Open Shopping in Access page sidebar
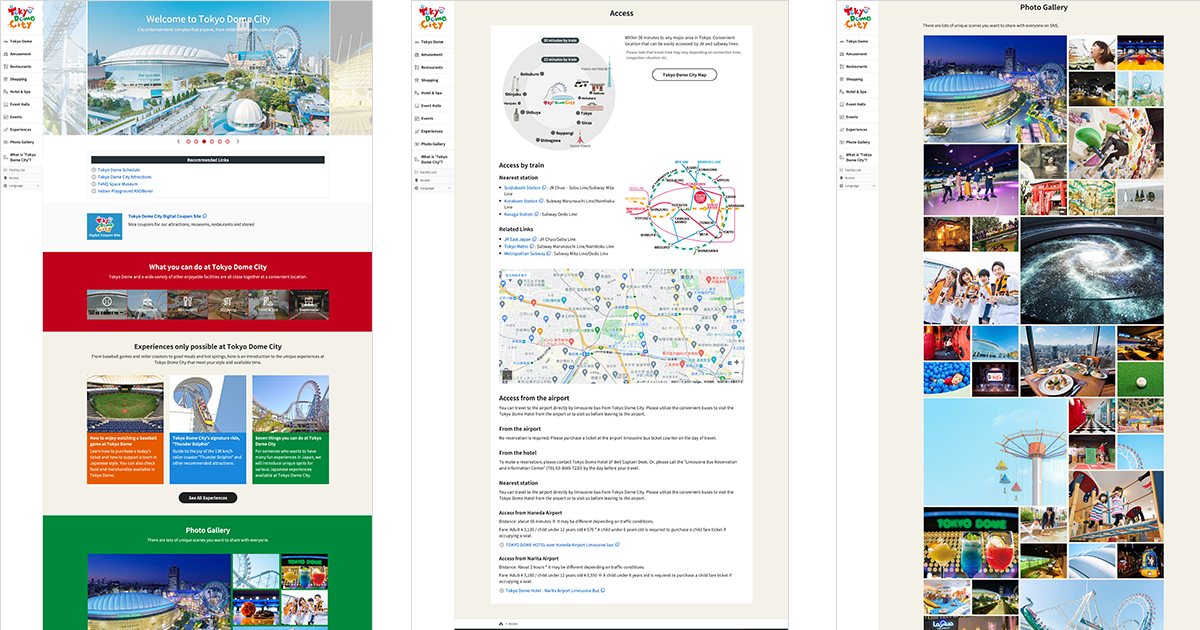 point(433,80)
